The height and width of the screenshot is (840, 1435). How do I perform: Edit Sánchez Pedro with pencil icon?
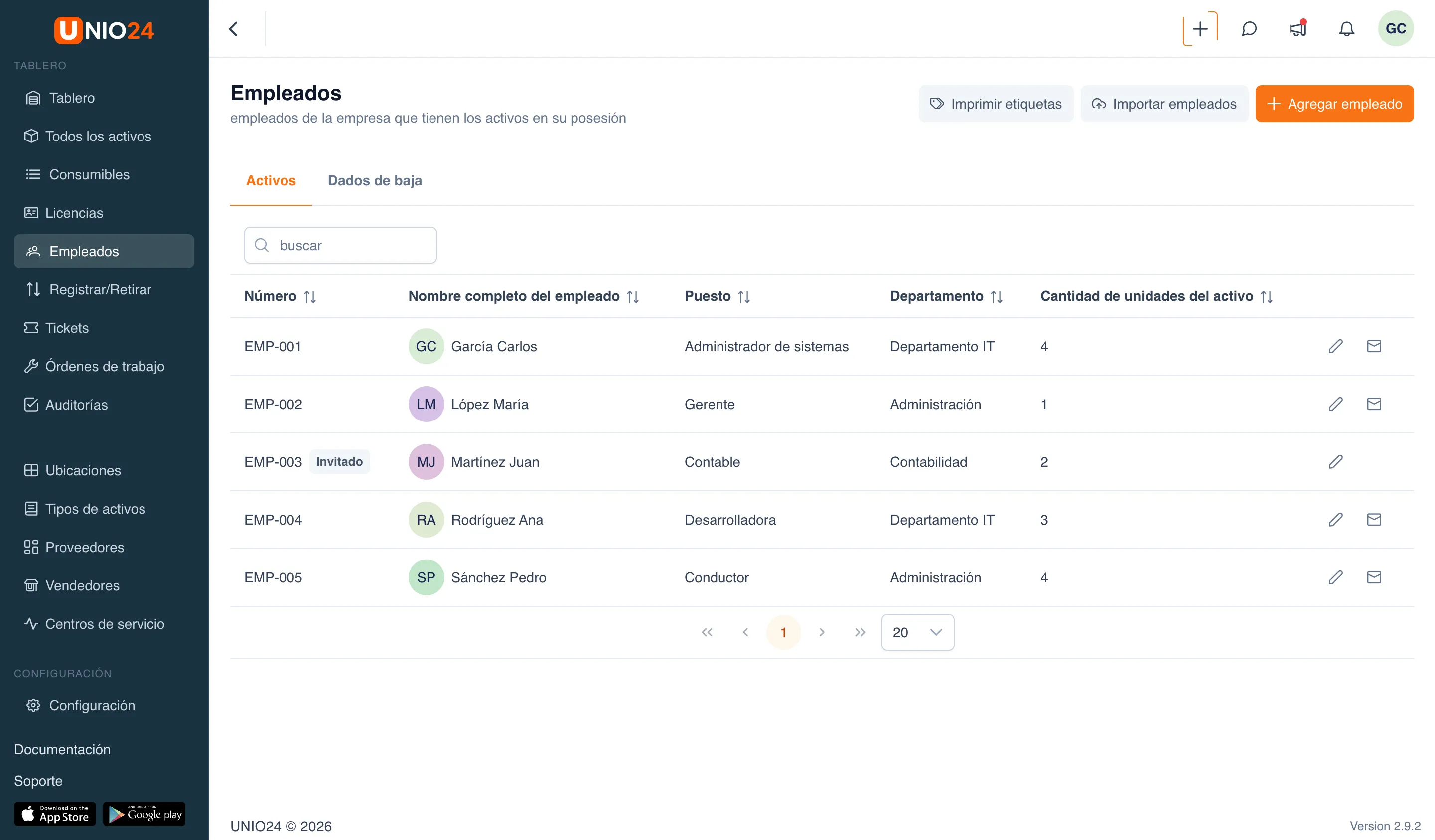1335,577
